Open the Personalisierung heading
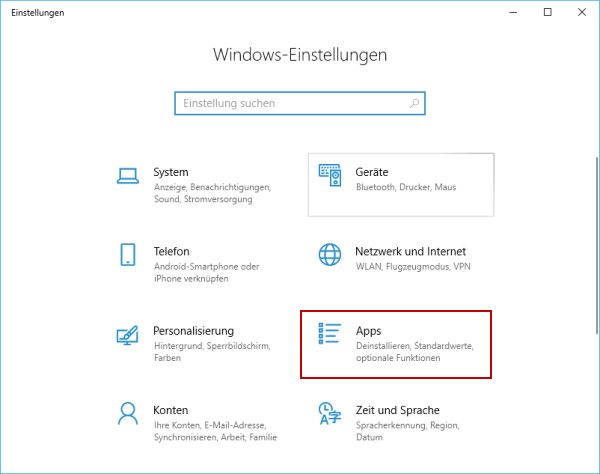600x474 pixels. (x=193, y=331)
